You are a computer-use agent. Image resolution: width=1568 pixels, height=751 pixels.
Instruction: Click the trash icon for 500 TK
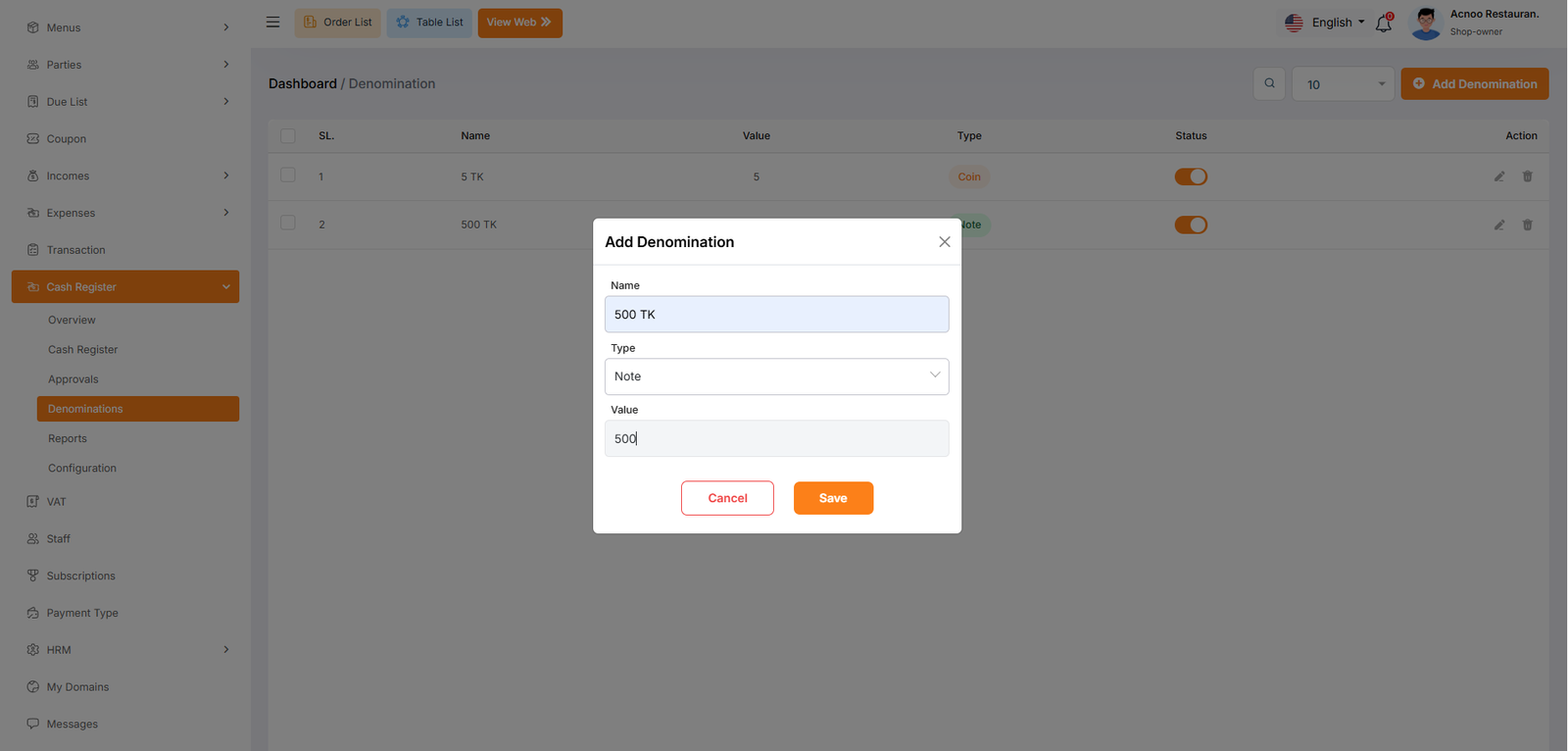pos(1527,225)
